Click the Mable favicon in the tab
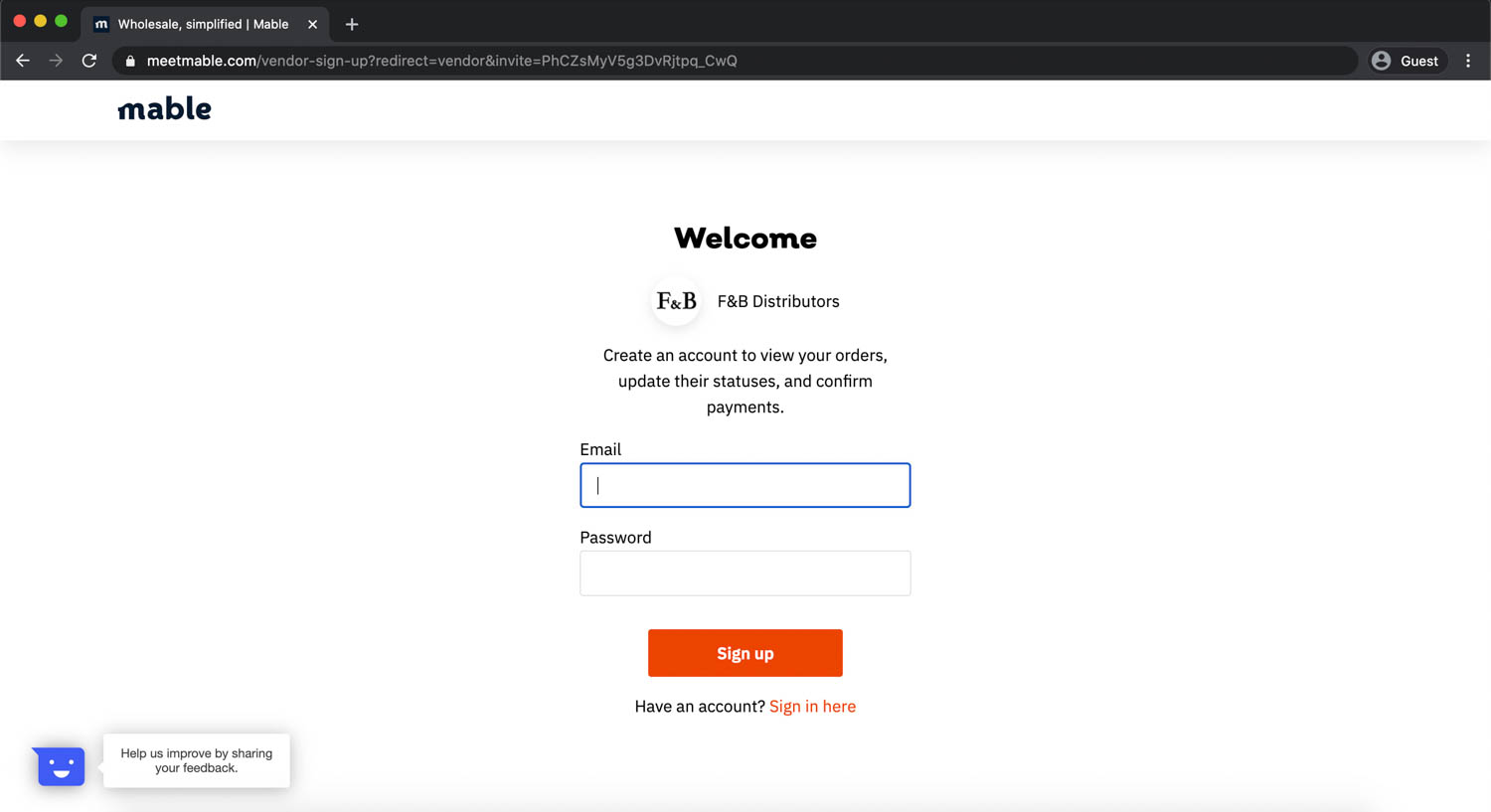The height and width of the screenshot is (812, 1491). 101,24
